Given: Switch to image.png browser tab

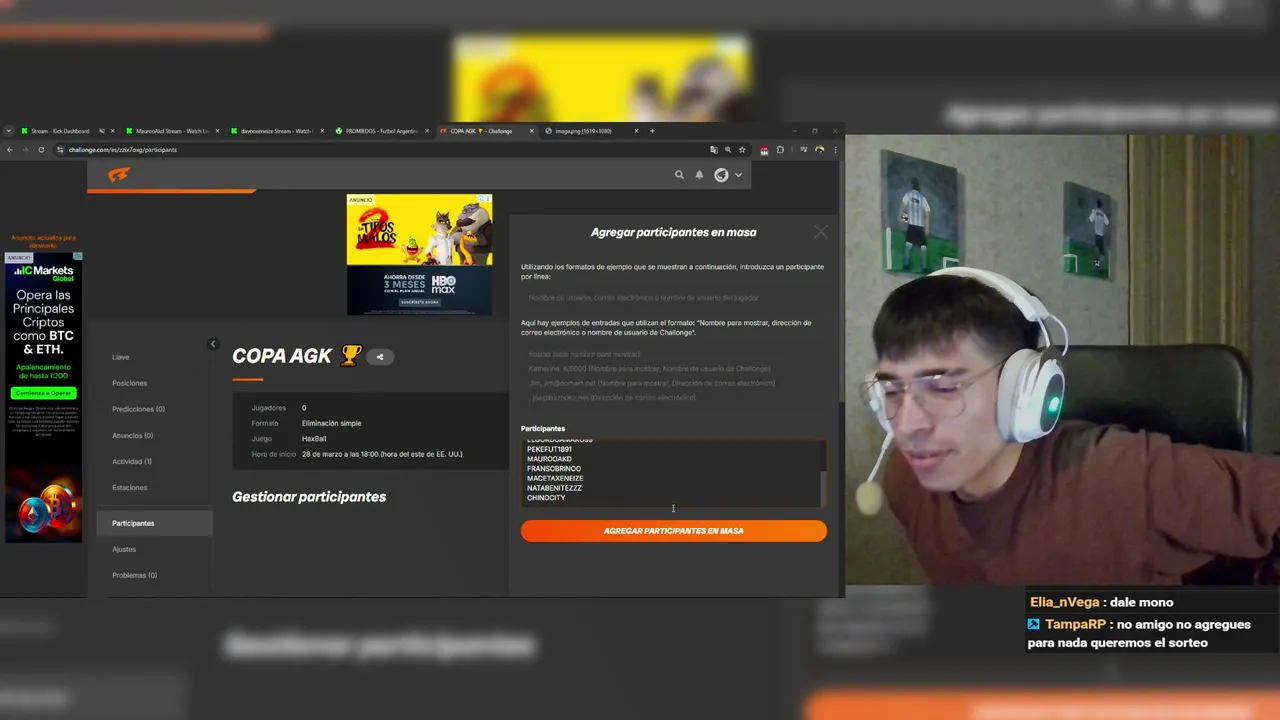Looking at the screenshot, I should point(591,131).
